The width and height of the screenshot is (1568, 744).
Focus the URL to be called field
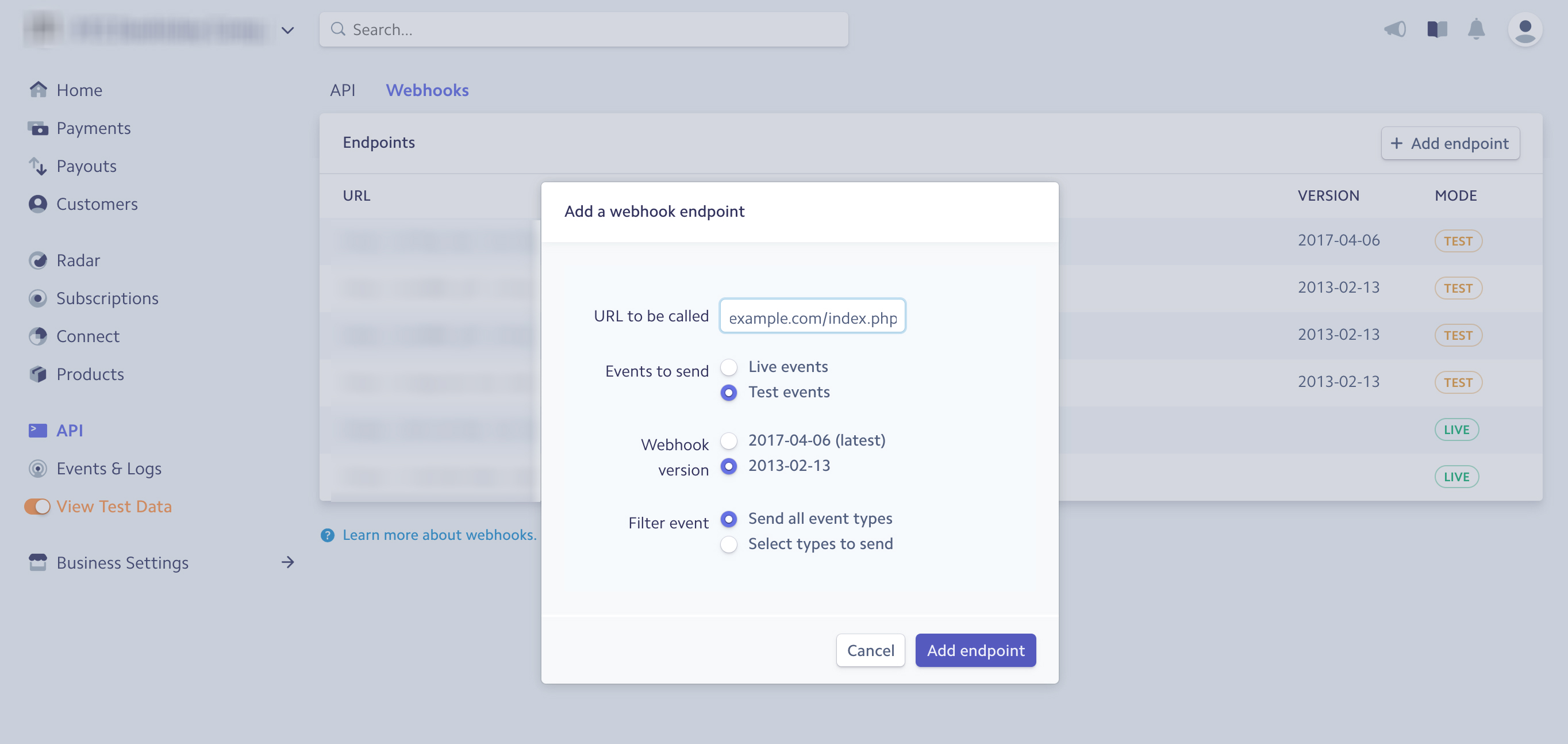812,317
